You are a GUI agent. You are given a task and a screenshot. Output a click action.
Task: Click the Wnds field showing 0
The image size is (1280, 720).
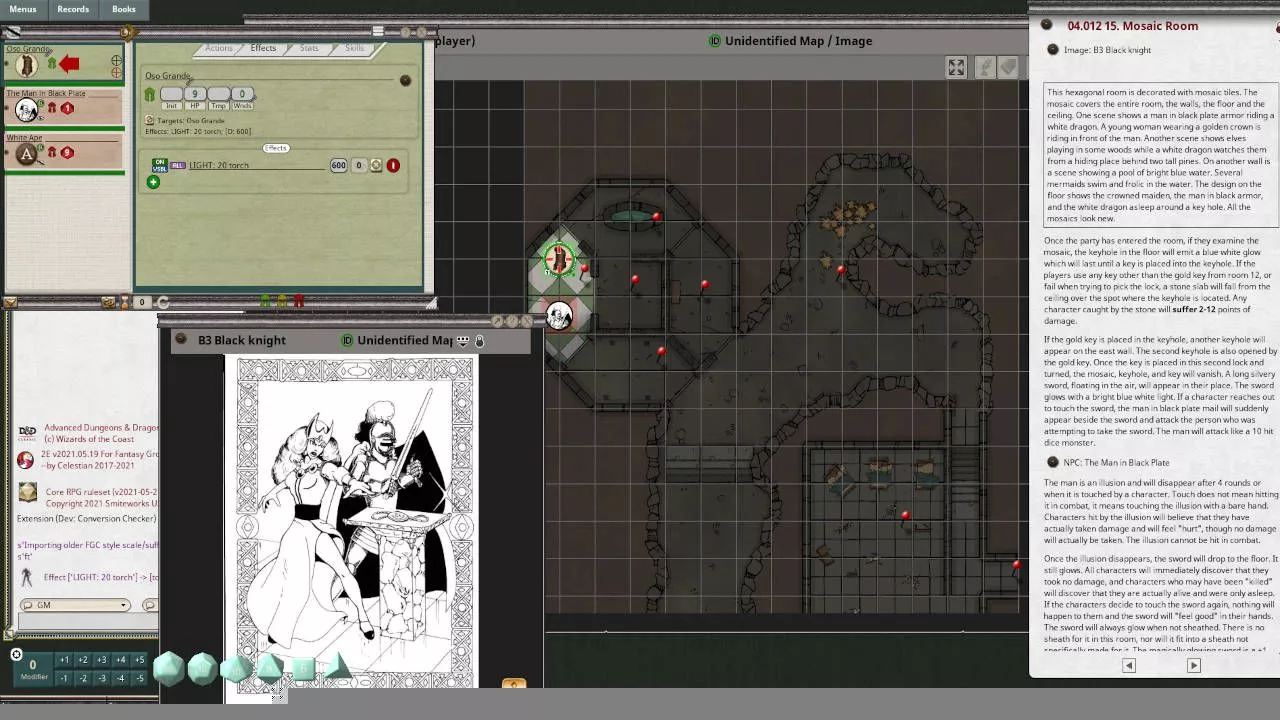(x=242, y=94)
